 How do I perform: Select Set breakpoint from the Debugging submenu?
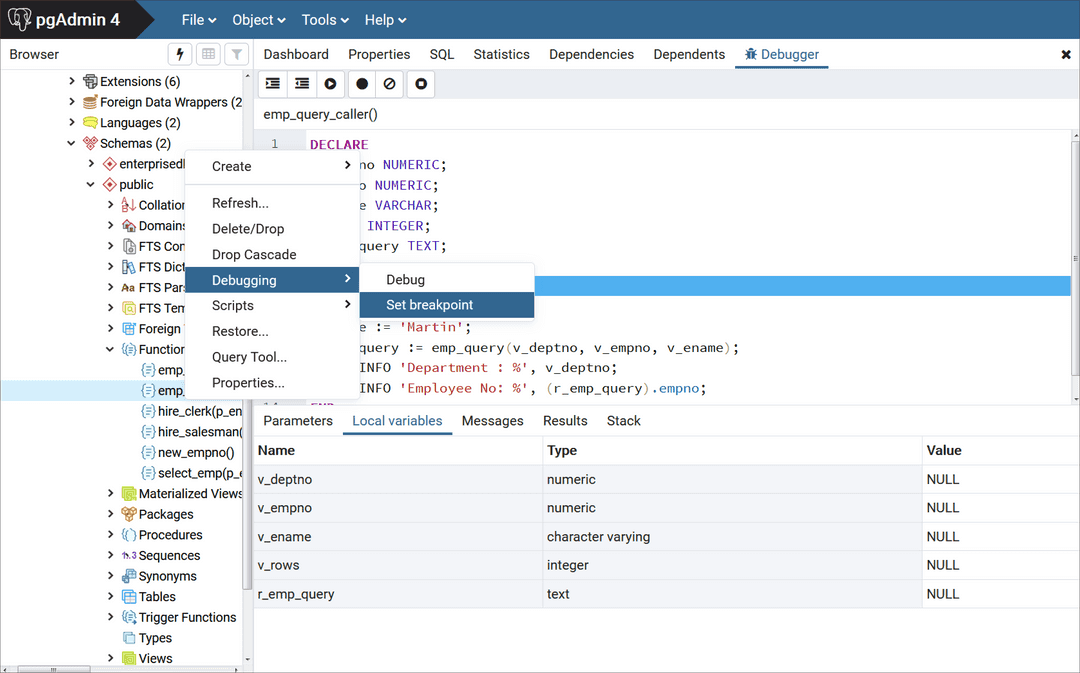tap(429, 305)
